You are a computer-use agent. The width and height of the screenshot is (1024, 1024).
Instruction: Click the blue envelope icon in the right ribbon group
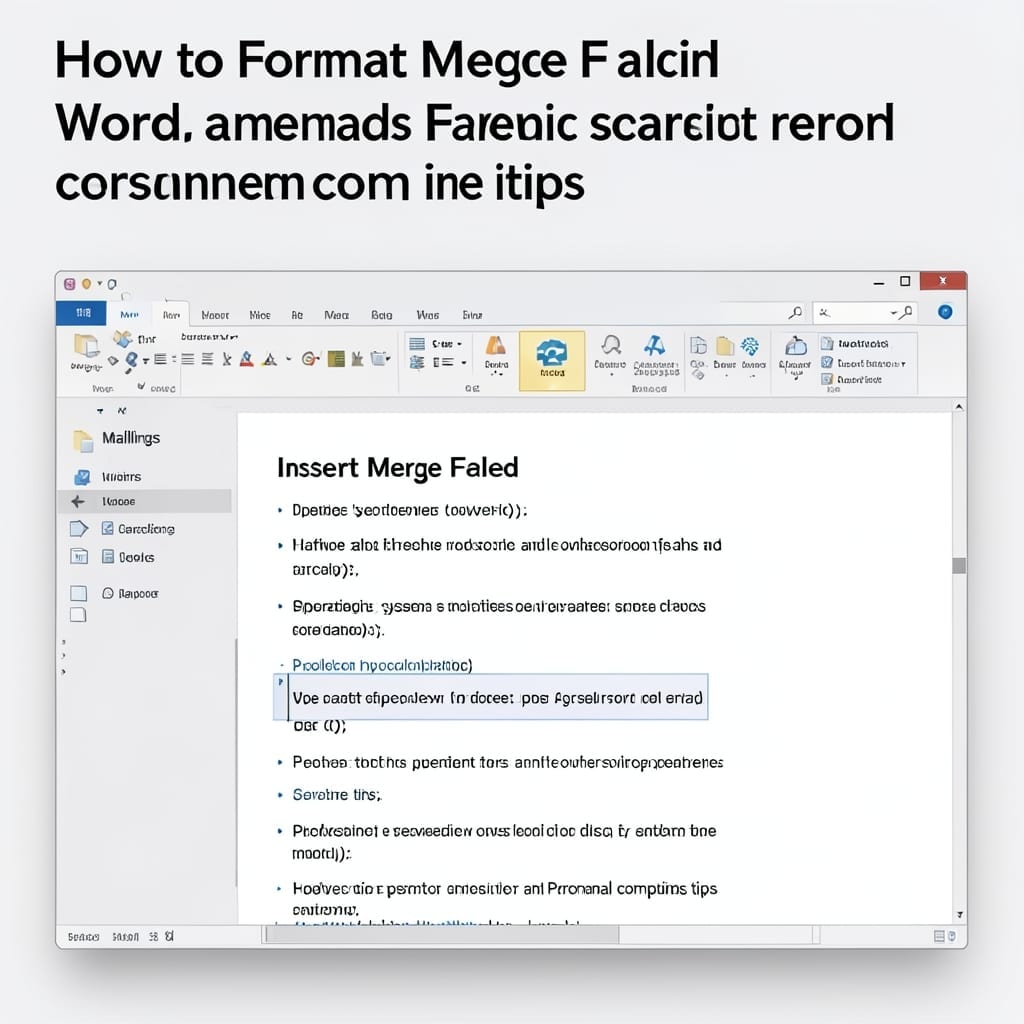point(795,346)
